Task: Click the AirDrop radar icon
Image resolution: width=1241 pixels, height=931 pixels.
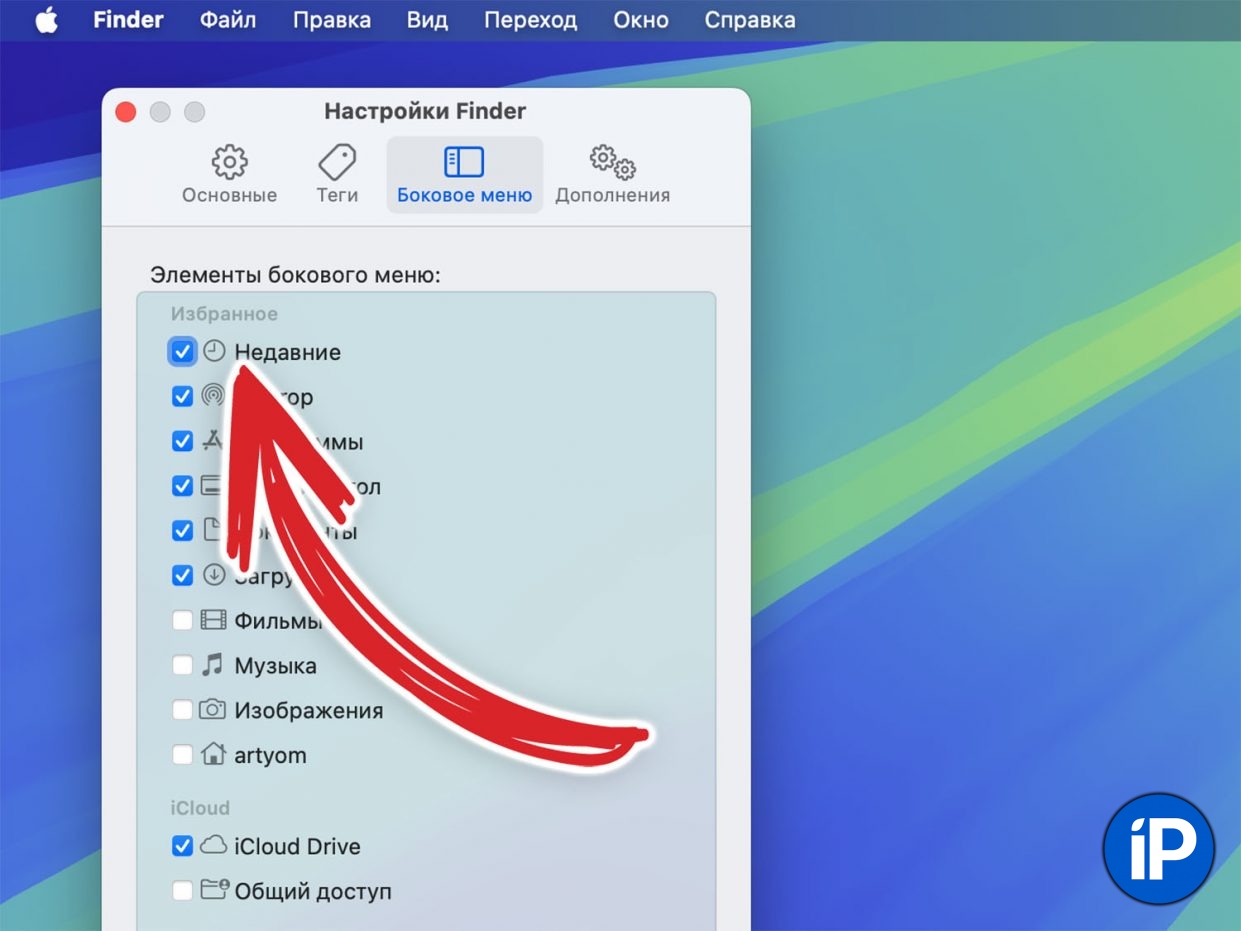Action: pos(212,396)
